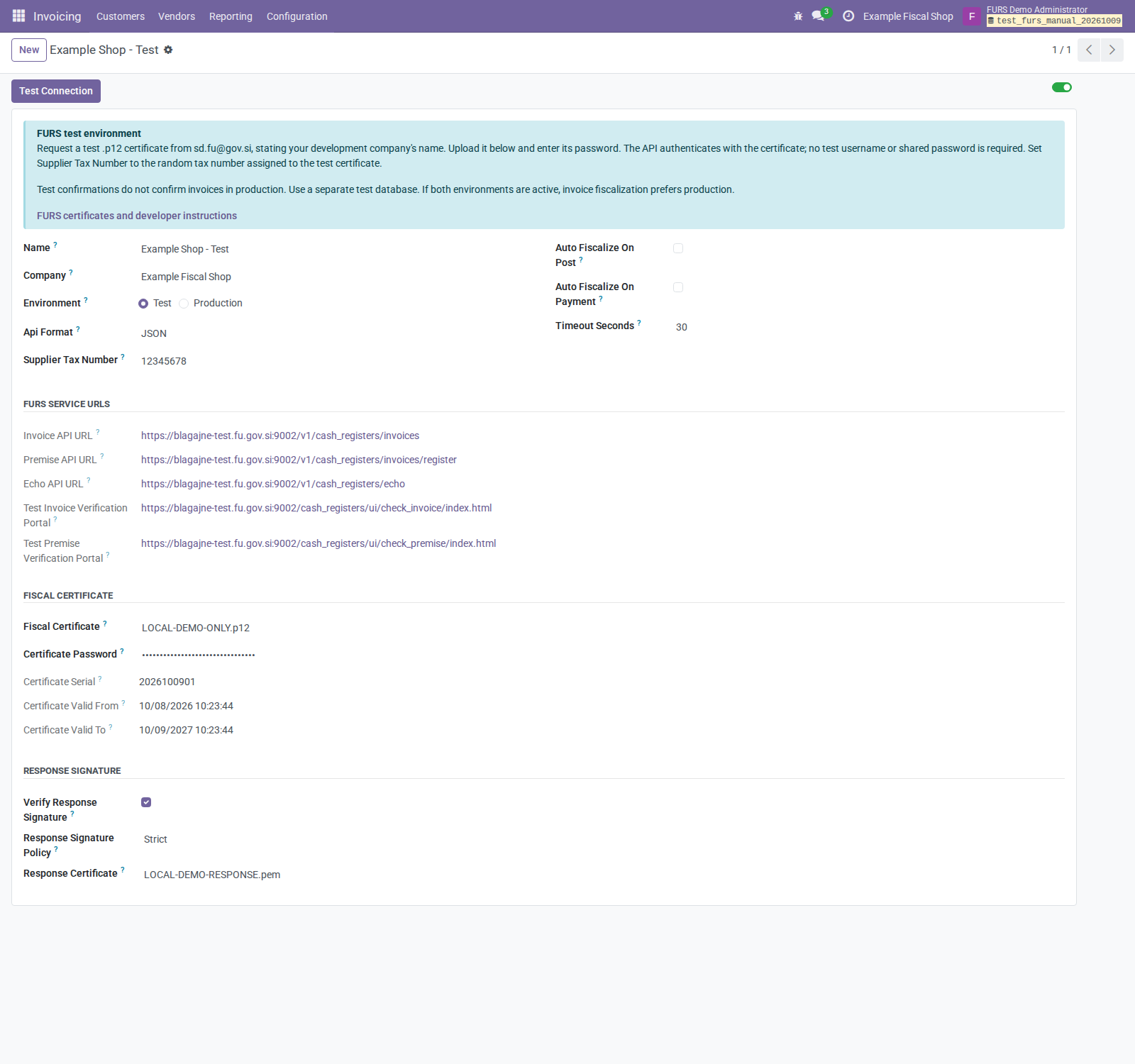Show help tooltip for Company label
Viewport: 1135px width, 1064px height.
(x=71, y=272)
